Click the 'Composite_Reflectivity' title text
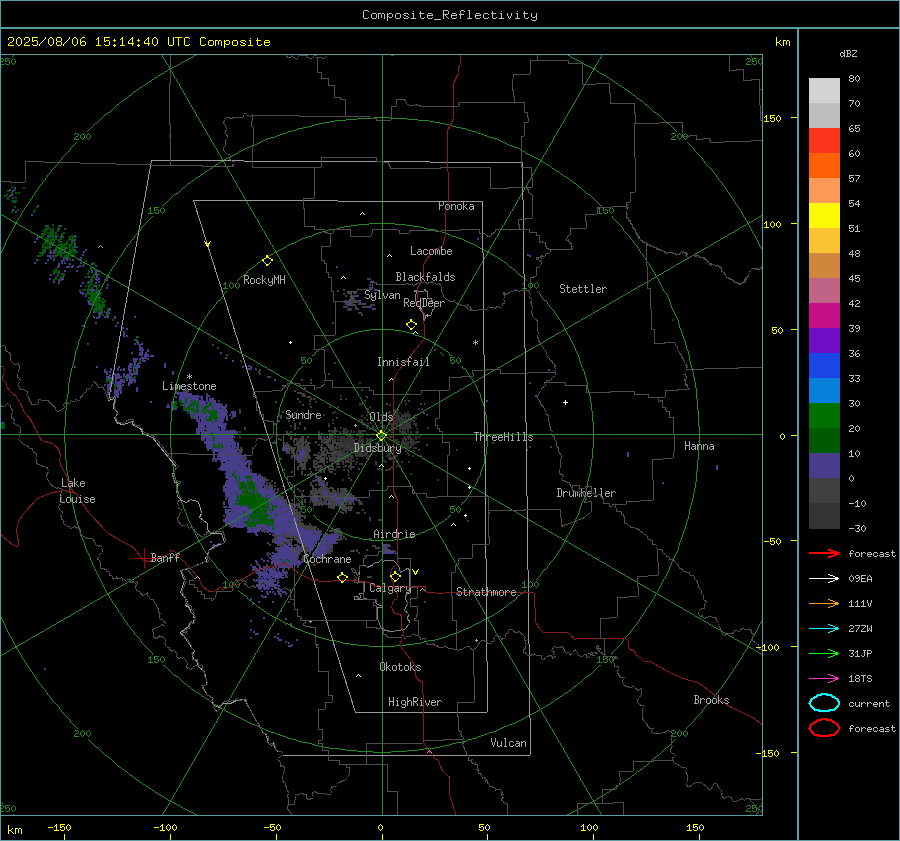This screenshot has width=900, height=841. tap(449, 15)
